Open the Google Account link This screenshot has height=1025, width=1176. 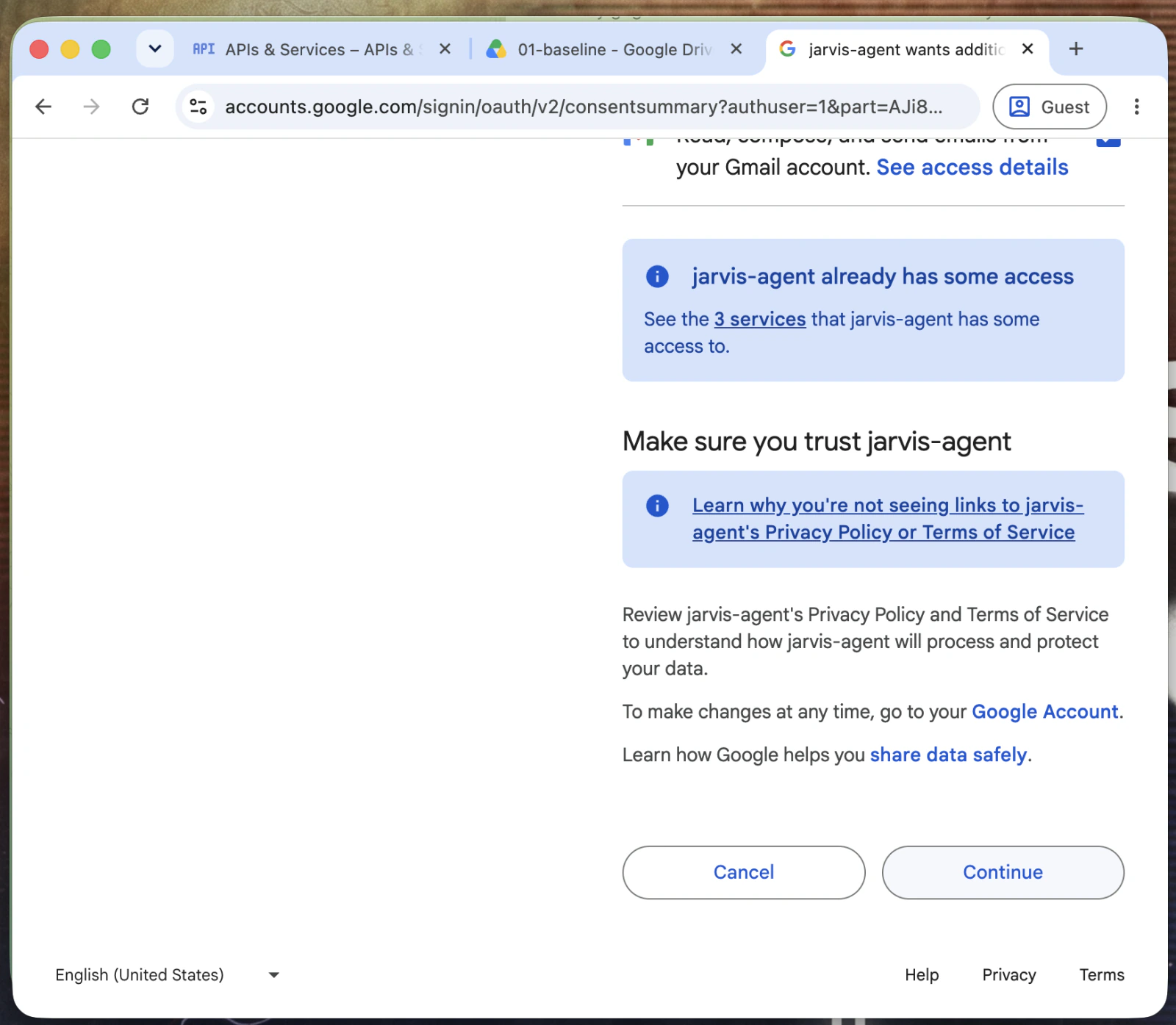tap(1044, 712)
